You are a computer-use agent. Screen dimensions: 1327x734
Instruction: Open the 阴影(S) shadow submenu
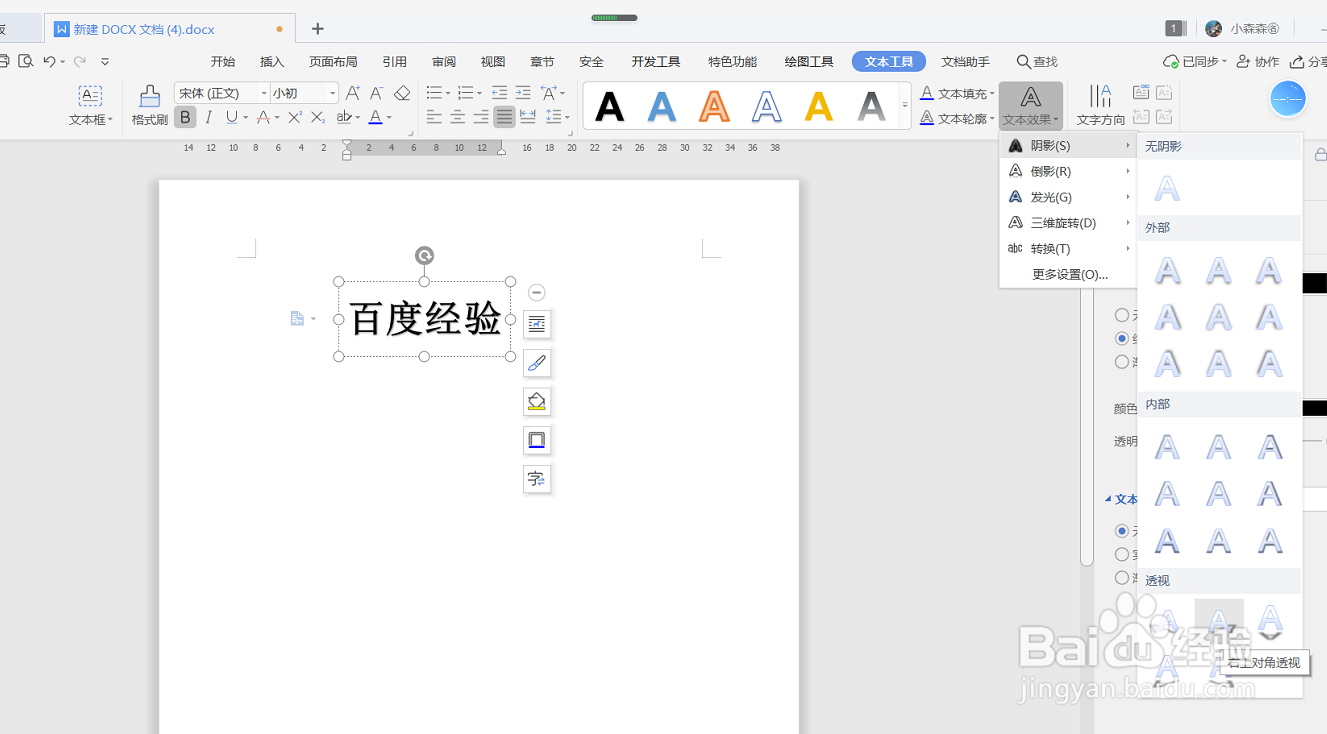(1068, 146)
